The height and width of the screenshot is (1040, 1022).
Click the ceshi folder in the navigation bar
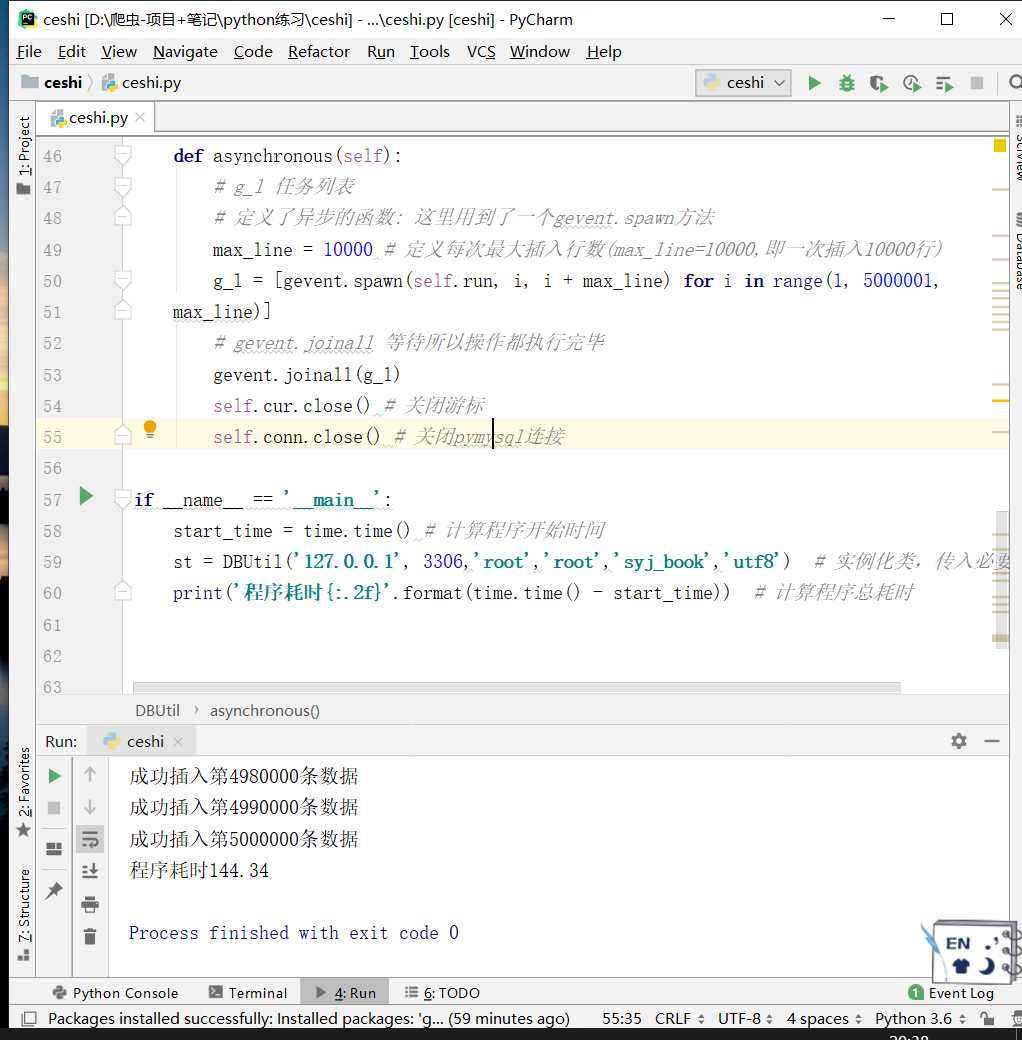tap(52, 83)
